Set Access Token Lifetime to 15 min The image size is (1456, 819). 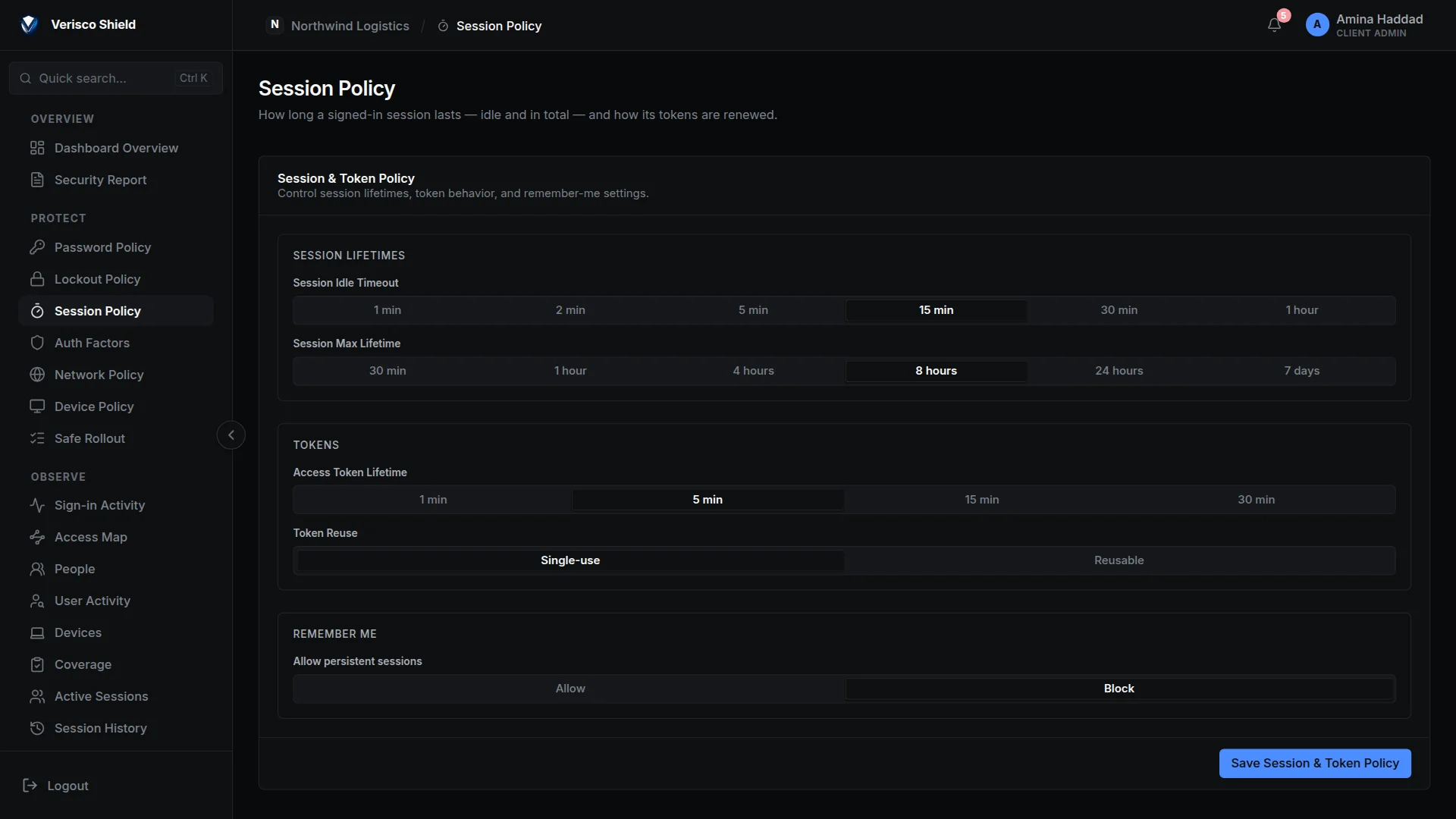tap(981, 500)
